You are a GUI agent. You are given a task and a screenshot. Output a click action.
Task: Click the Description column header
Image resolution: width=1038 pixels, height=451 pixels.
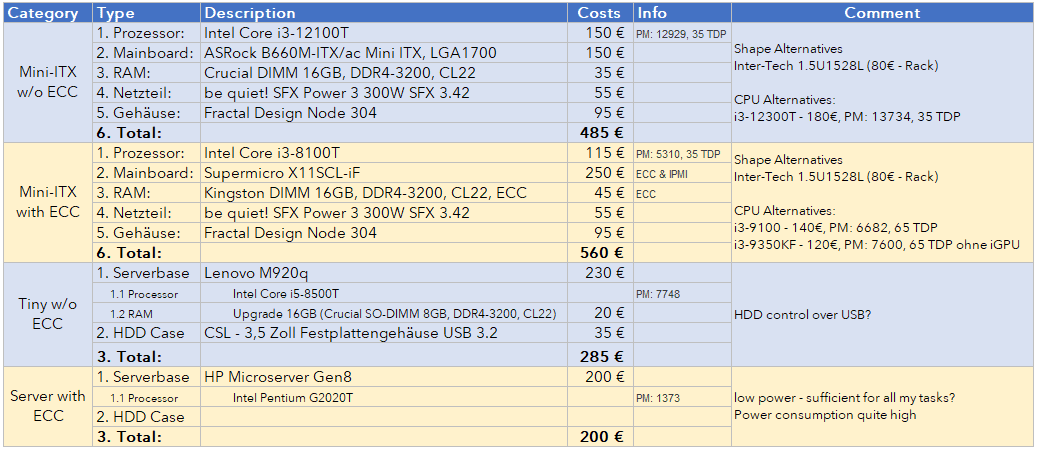click(x=384, y=13)
